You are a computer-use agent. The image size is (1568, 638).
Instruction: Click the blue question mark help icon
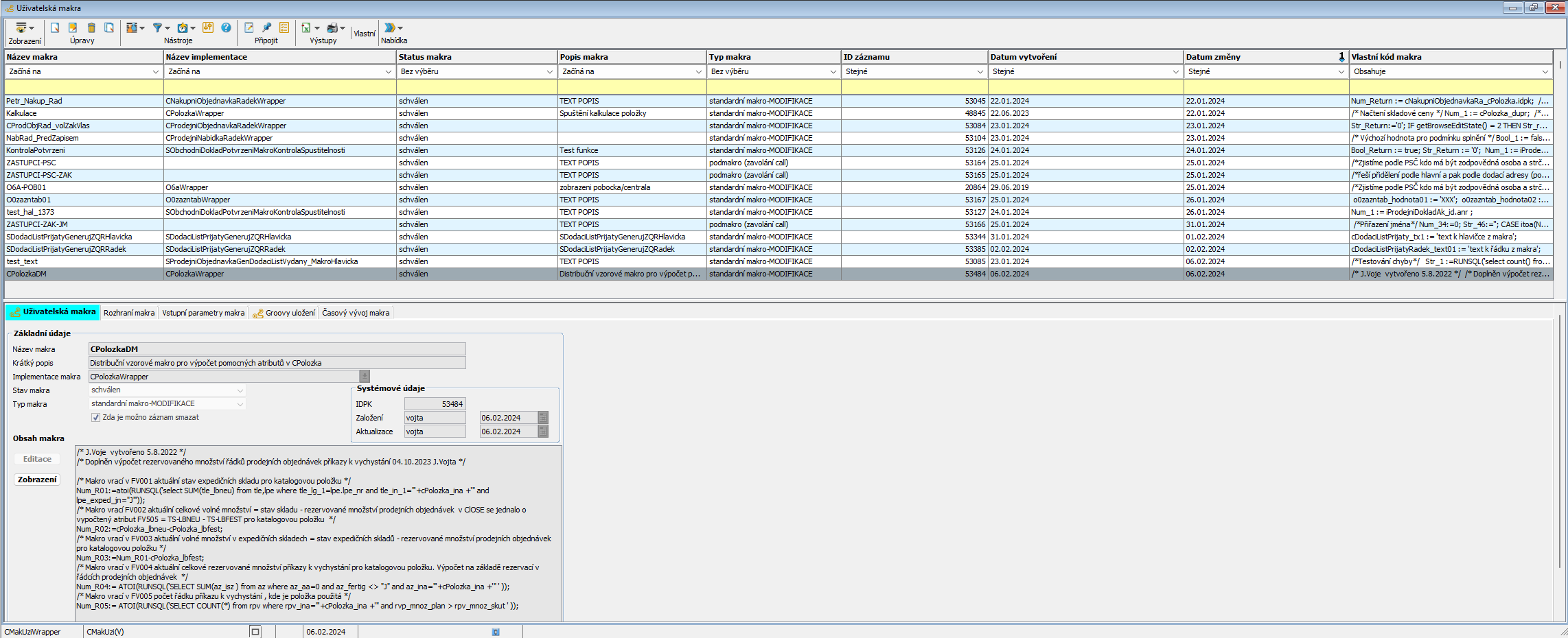226,28
